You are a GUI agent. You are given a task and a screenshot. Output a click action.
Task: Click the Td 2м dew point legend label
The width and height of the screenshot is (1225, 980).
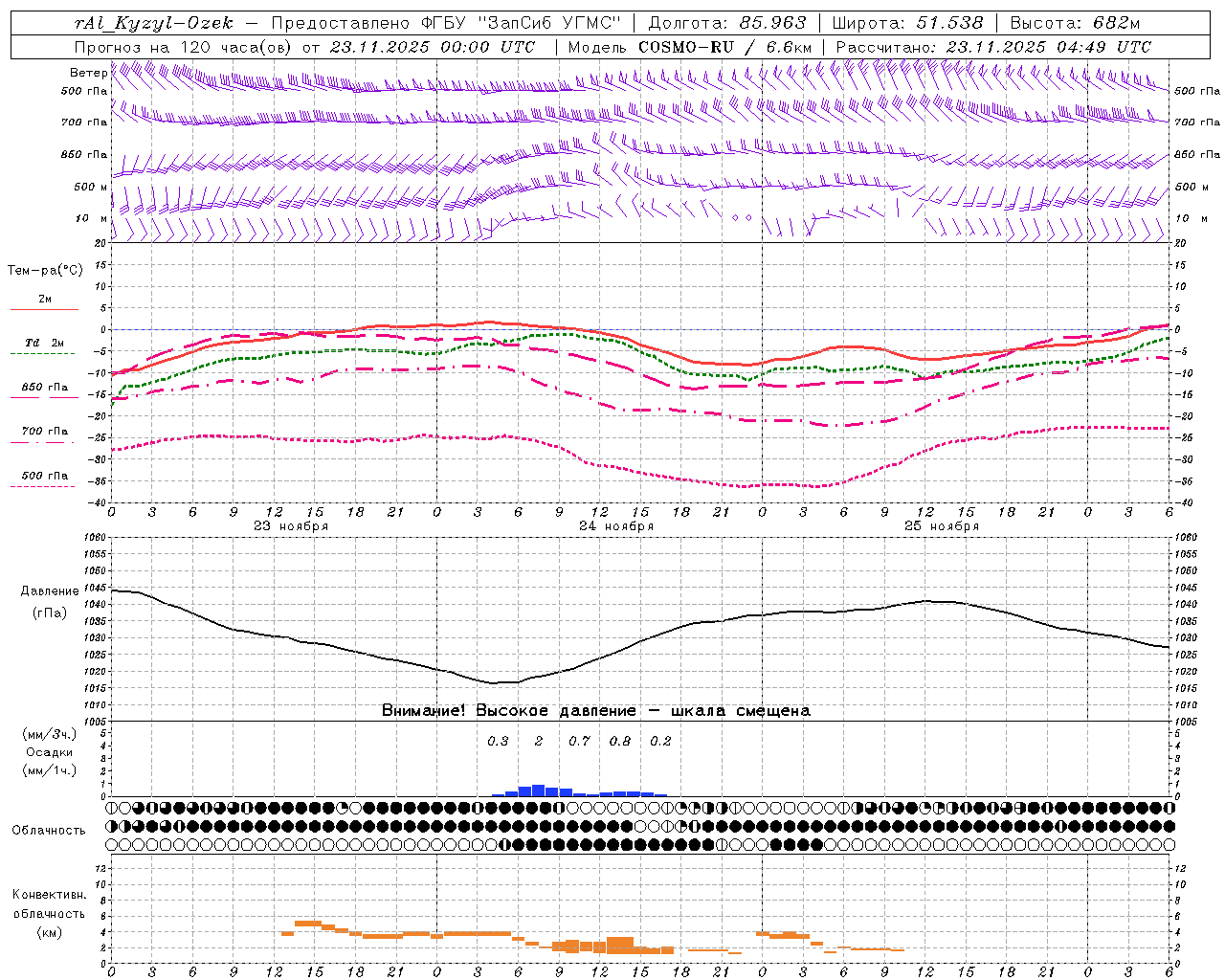44,343
